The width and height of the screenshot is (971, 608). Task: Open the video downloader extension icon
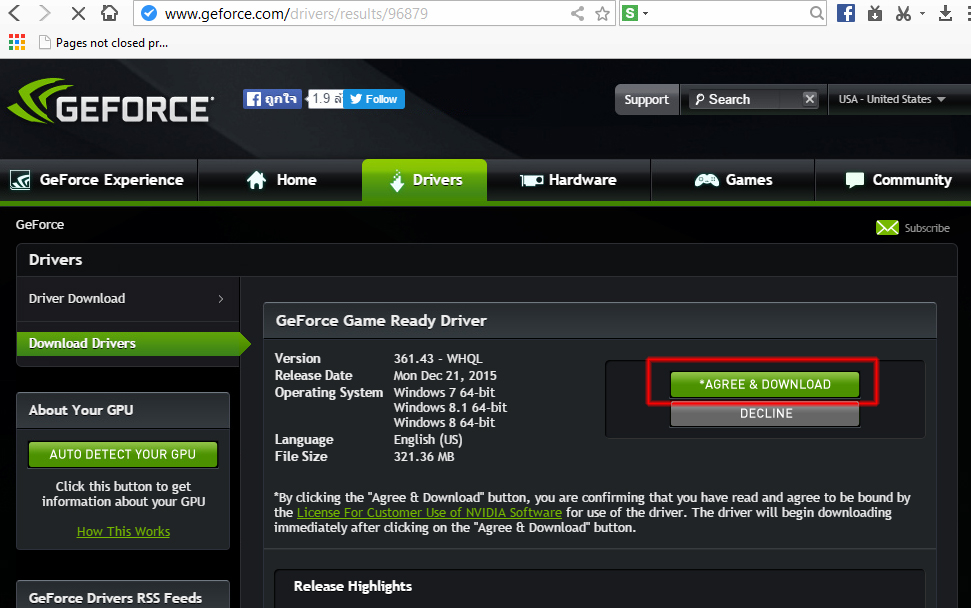[x=875, y=13]
